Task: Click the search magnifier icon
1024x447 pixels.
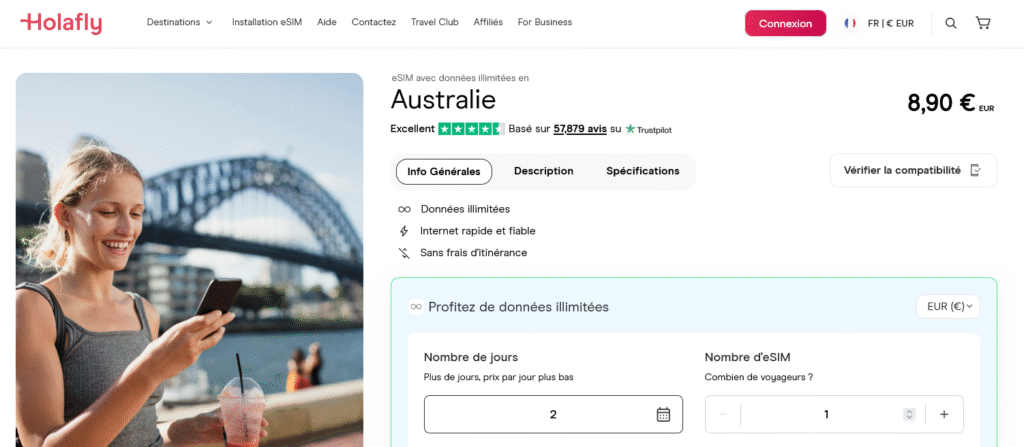Action: tap(951, 23)
